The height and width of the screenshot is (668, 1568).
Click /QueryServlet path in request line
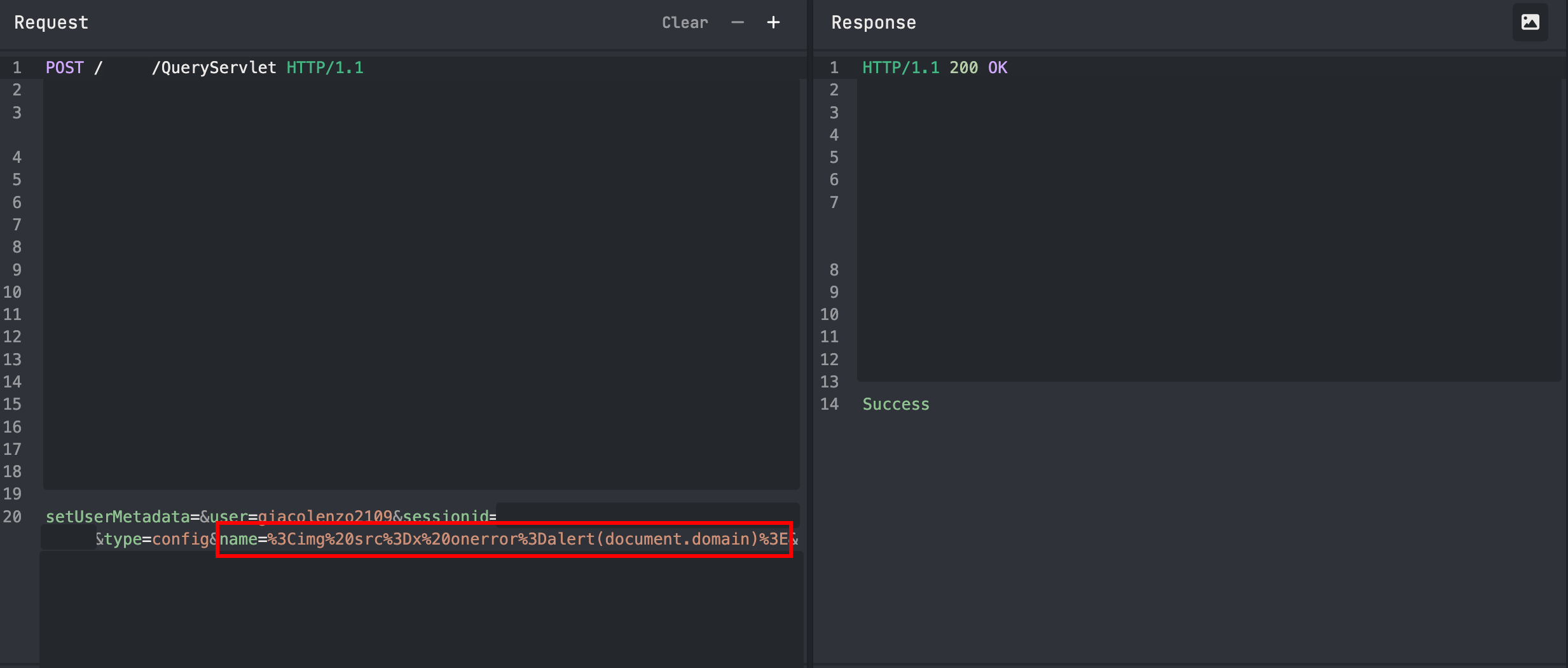214,67
